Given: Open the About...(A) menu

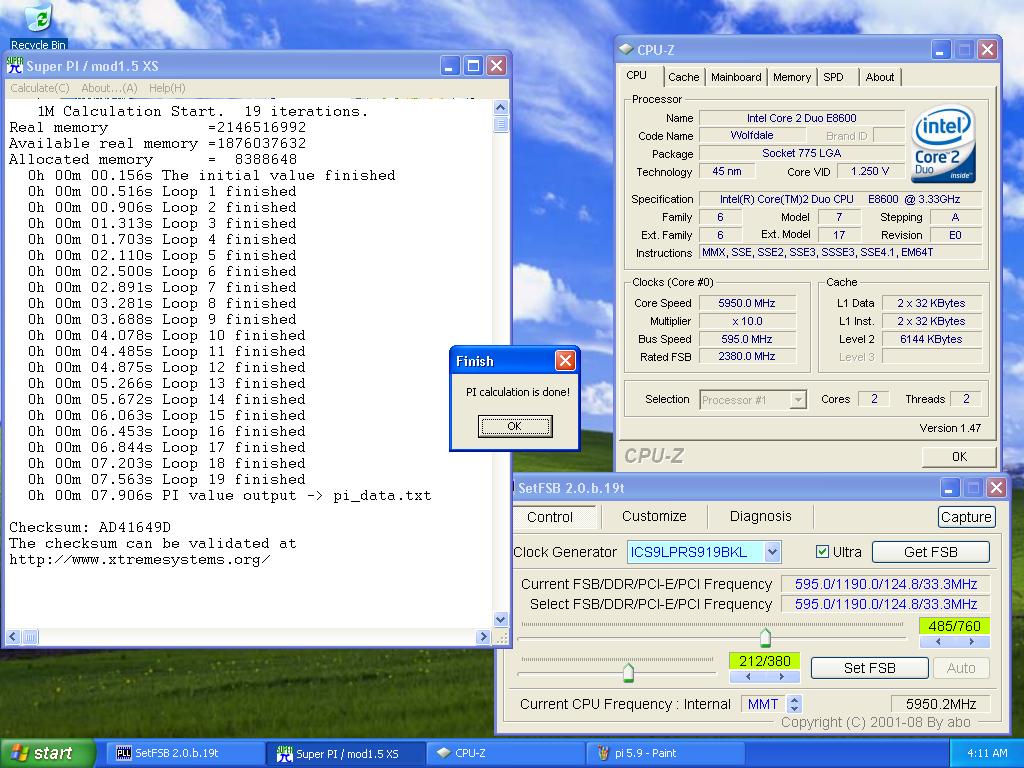Looking at the screenshot, I should [x=109, y=88].
